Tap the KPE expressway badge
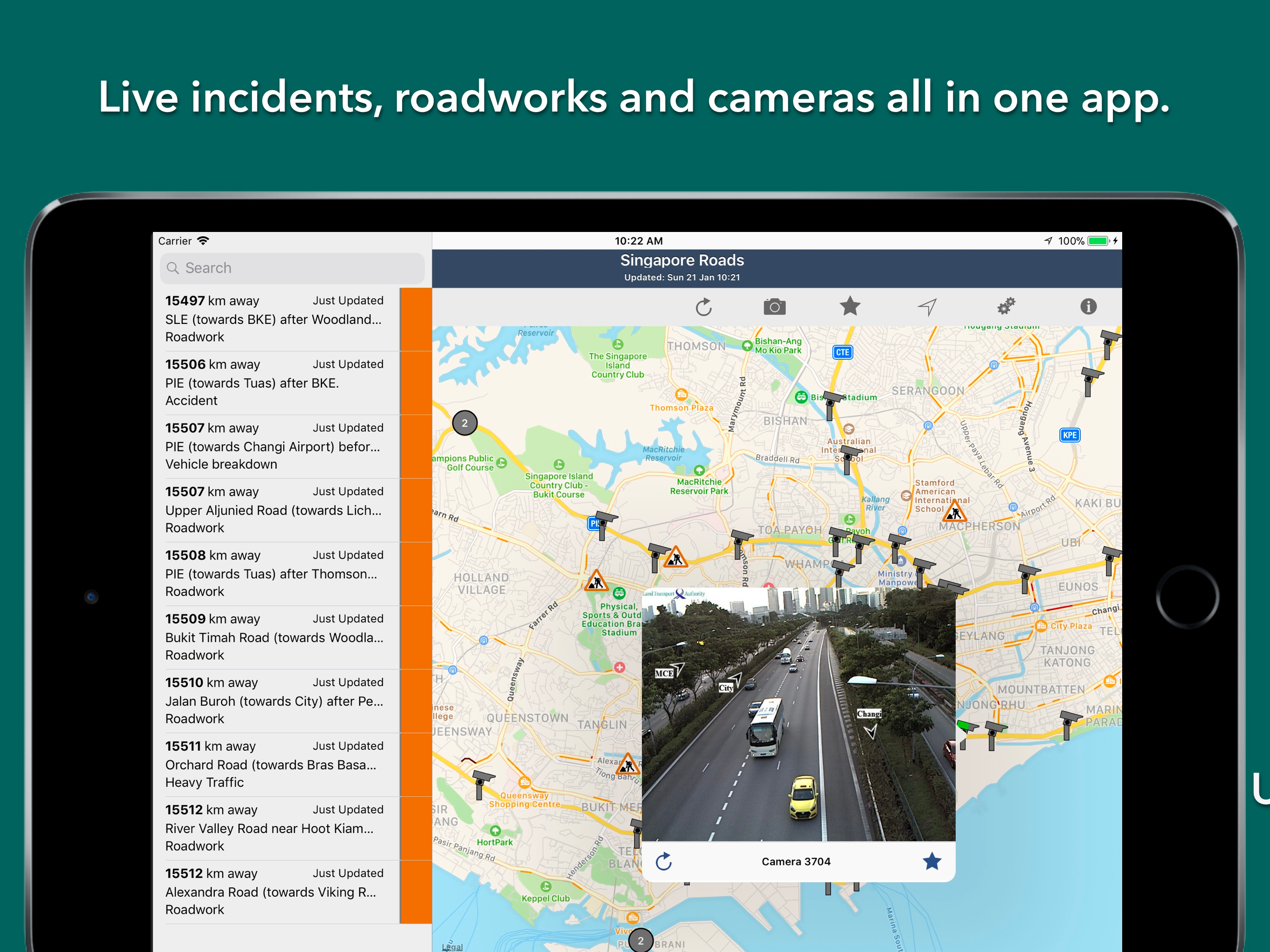 (x=1069, y=435)
